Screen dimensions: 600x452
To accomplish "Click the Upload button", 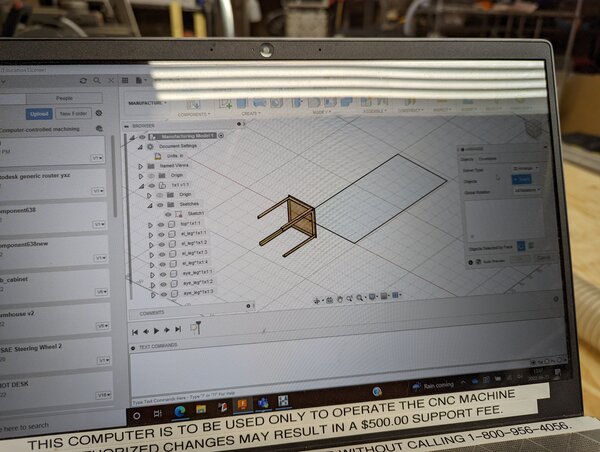I will [39, 114].
